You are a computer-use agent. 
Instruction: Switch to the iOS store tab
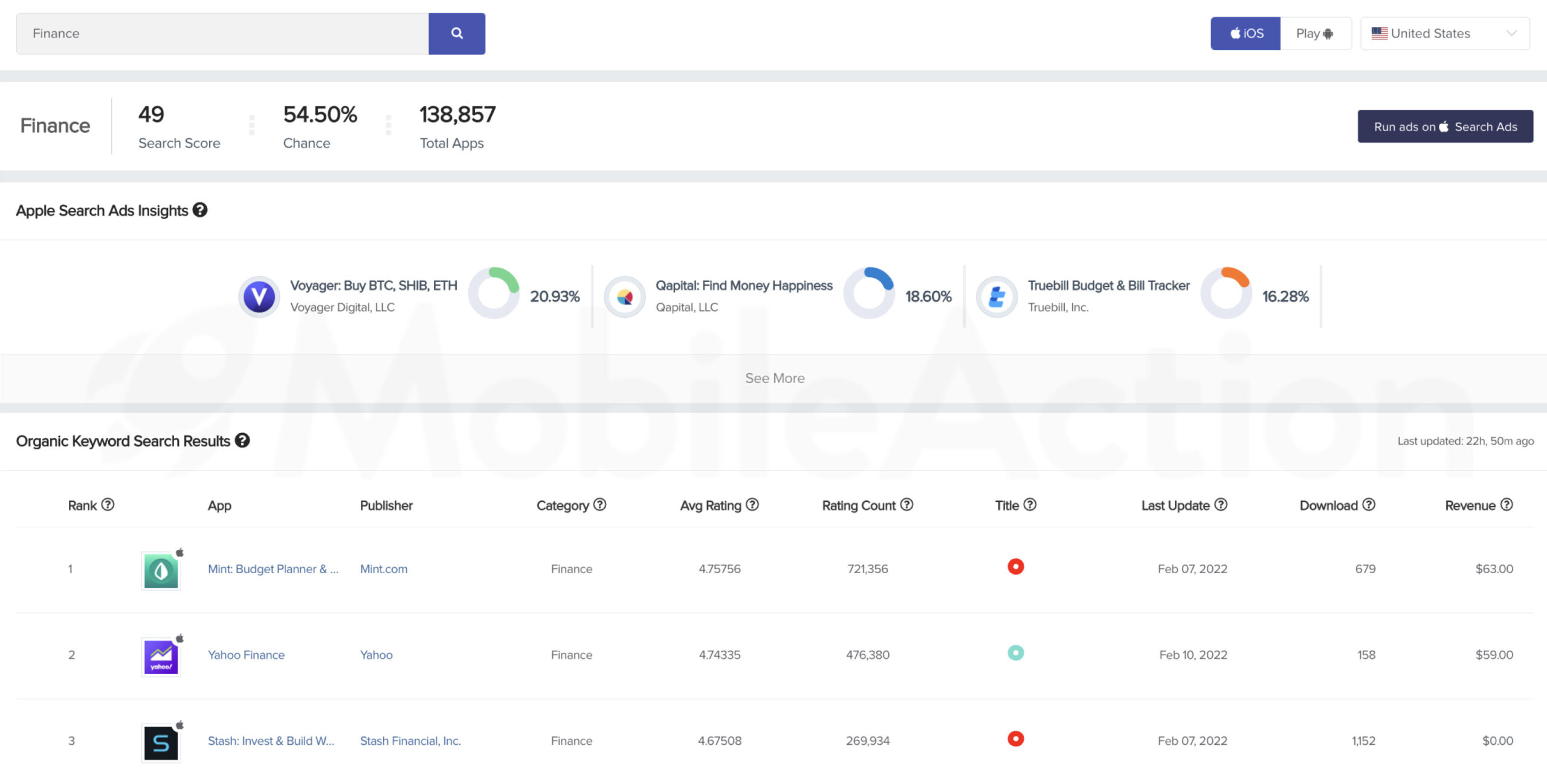(1245, 33)
